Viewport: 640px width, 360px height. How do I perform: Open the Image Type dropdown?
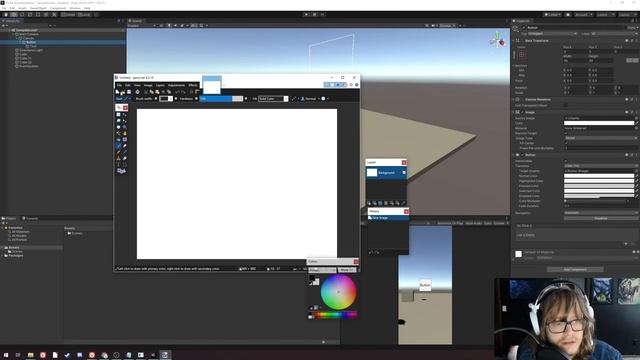pyautogui.click(x=600, y=138)
